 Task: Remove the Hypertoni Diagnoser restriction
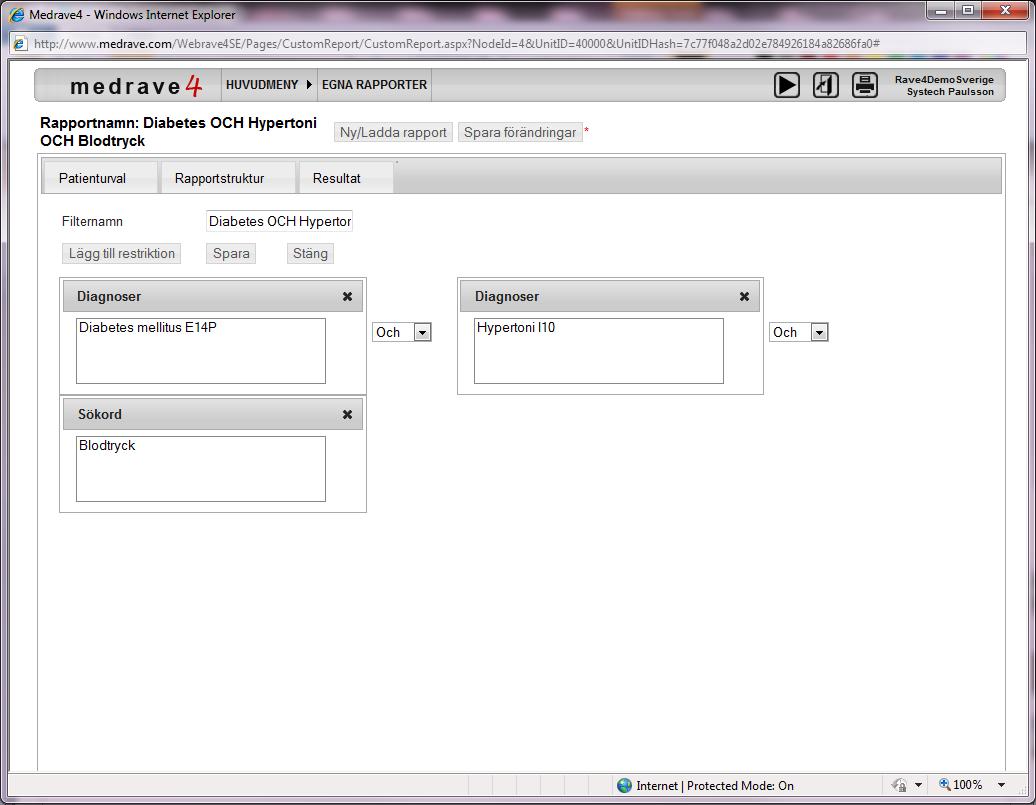[x=744, y=297]
